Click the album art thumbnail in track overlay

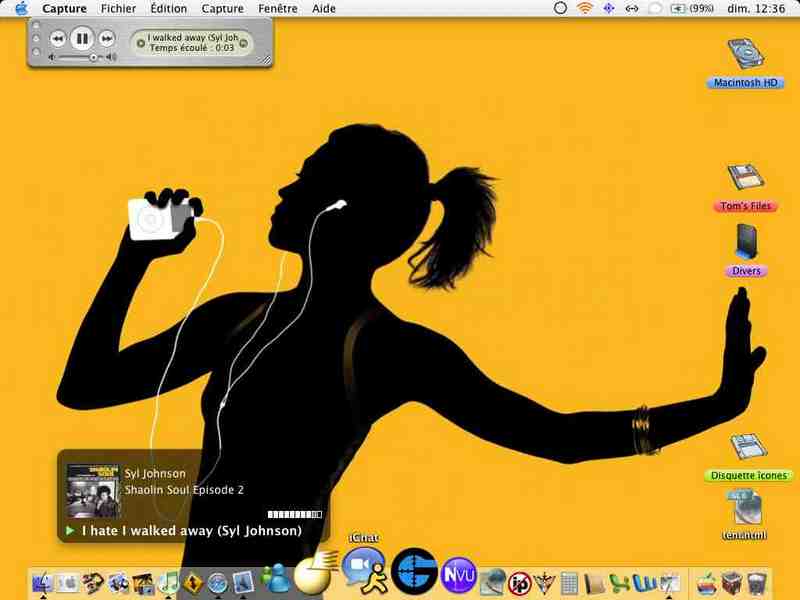pos(93,490)
